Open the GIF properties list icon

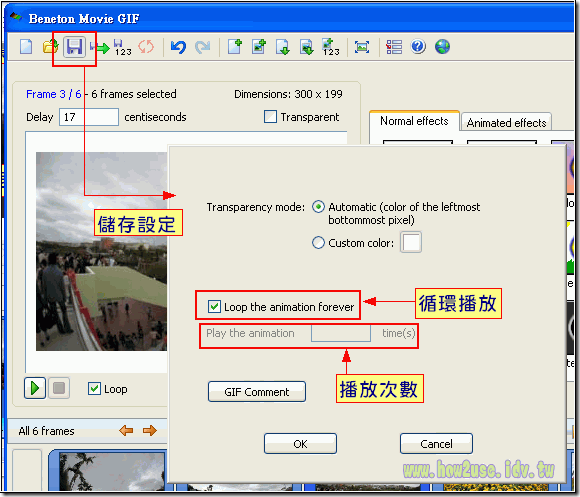coord(394,47)
